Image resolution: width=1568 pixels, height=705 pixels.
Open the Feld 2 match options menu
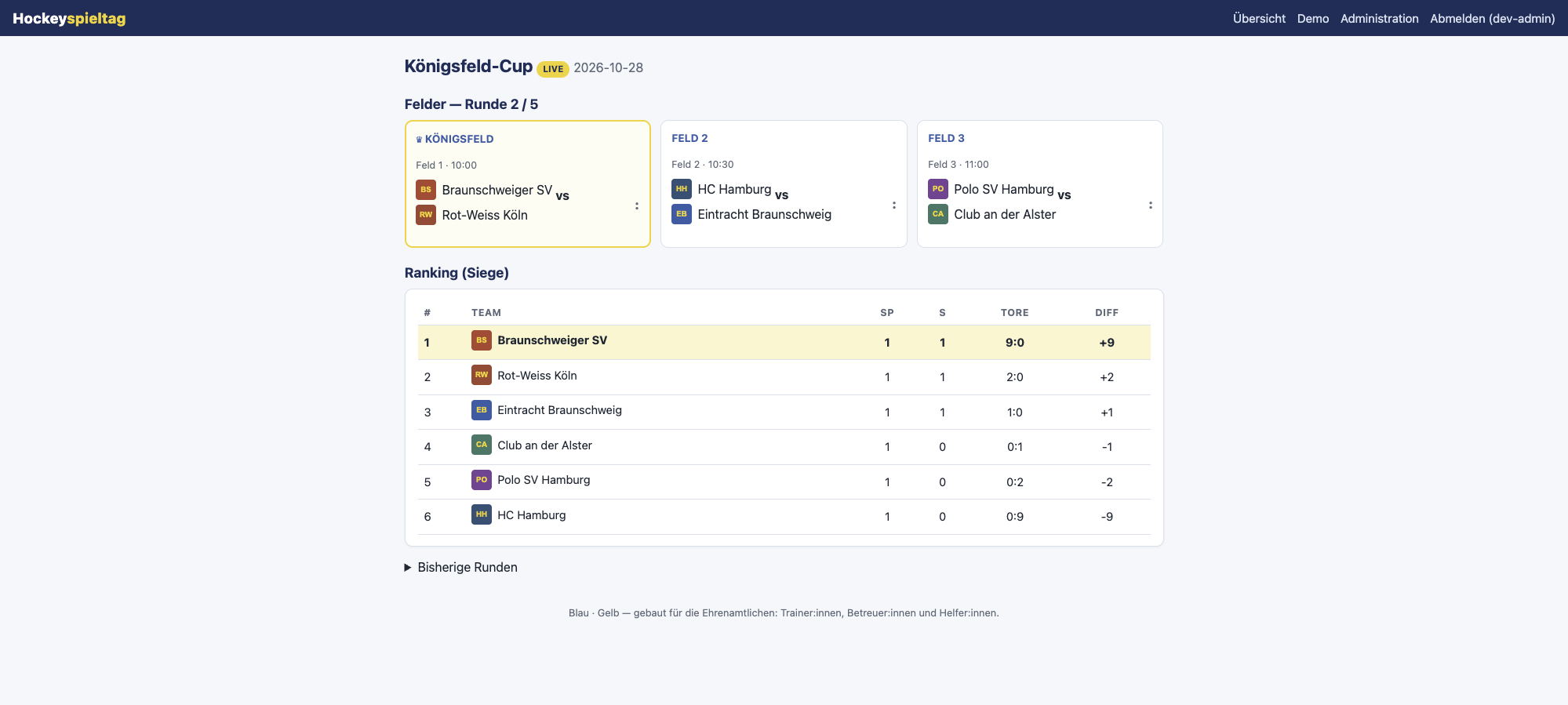(x=894, y=205)
